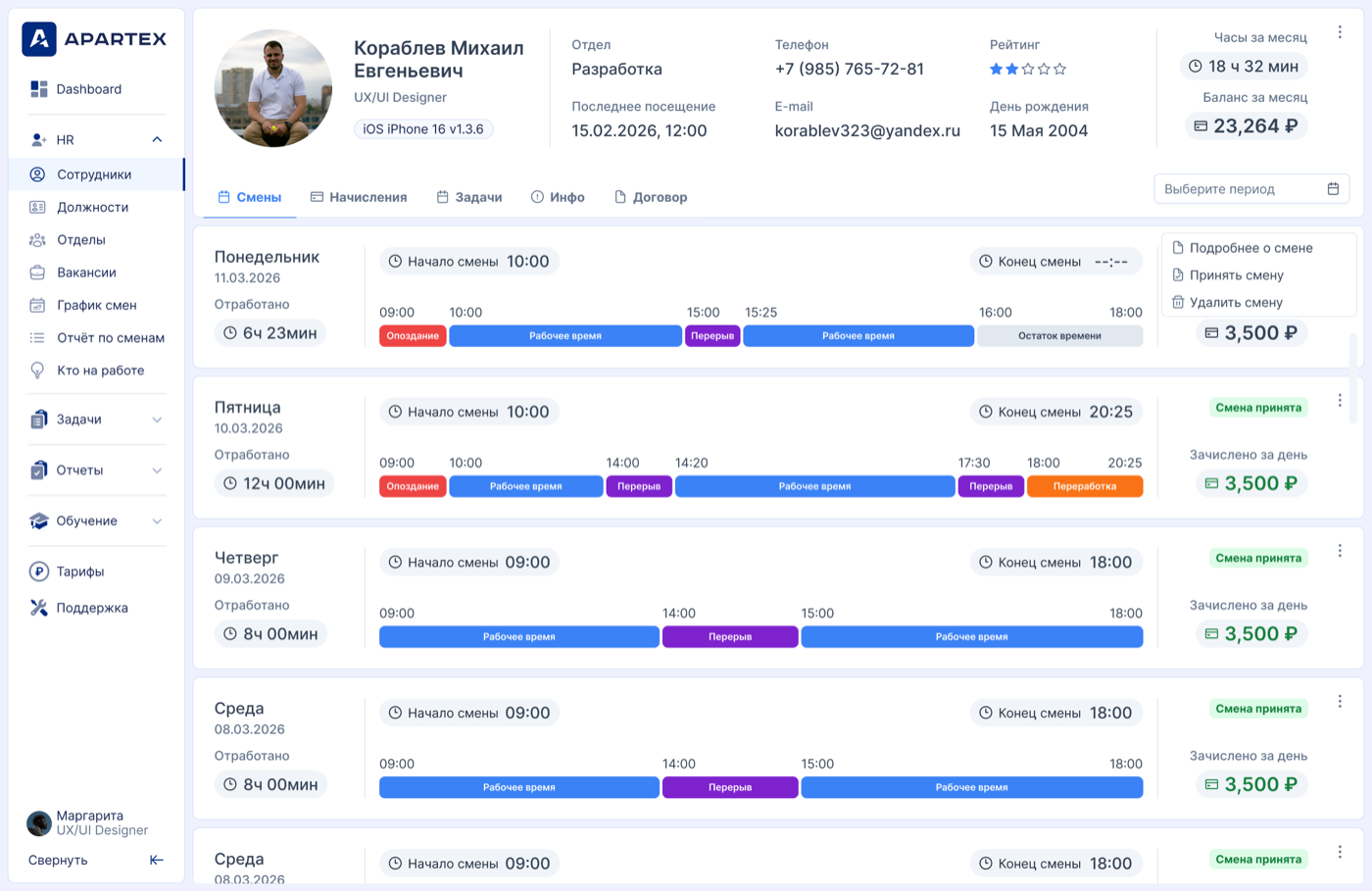This screenshot has width=1372, height=891.
Task: Expand the Отчеты sidebar section
Action: point(157,470)
